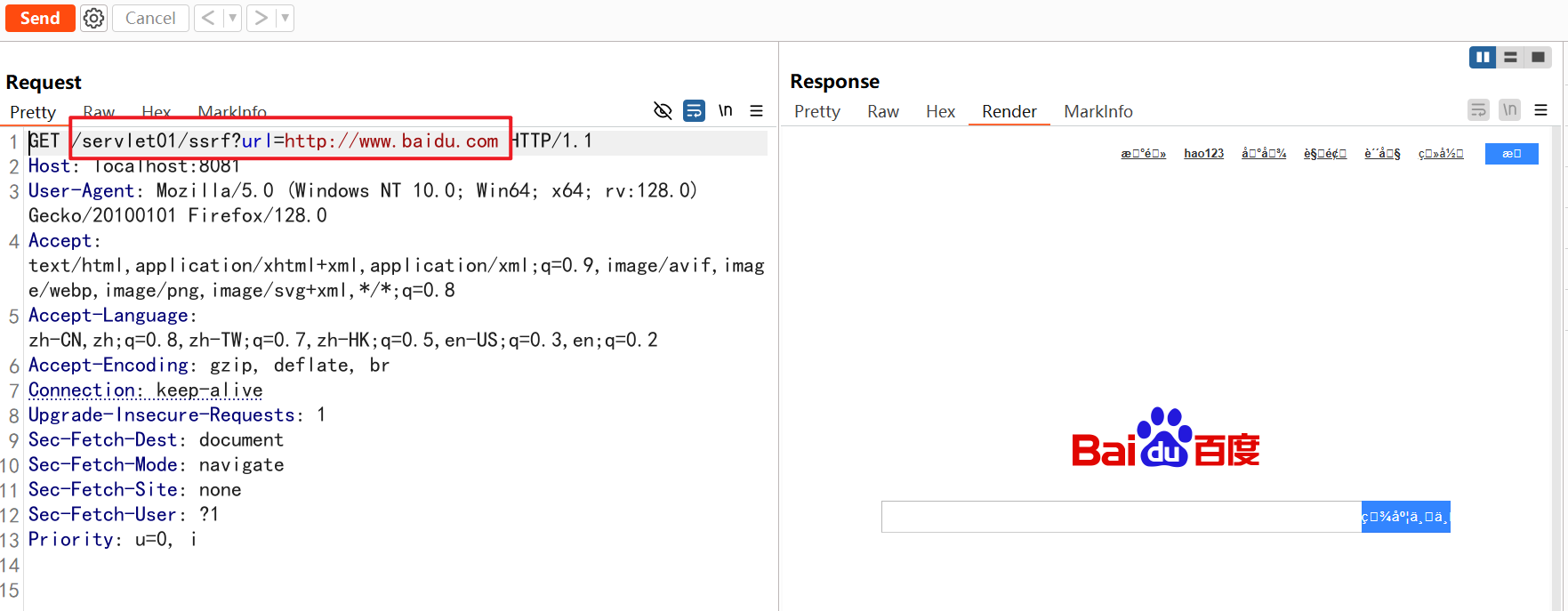Switch to the Request Raw tab

(x=99, y=112)
